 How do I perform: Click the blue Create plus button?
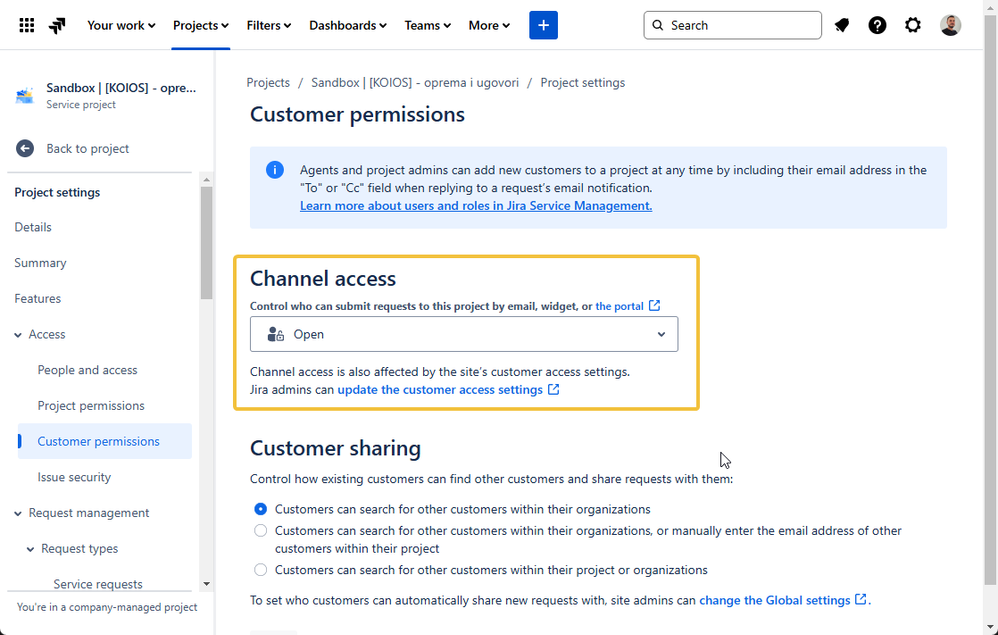coord(543,25)
